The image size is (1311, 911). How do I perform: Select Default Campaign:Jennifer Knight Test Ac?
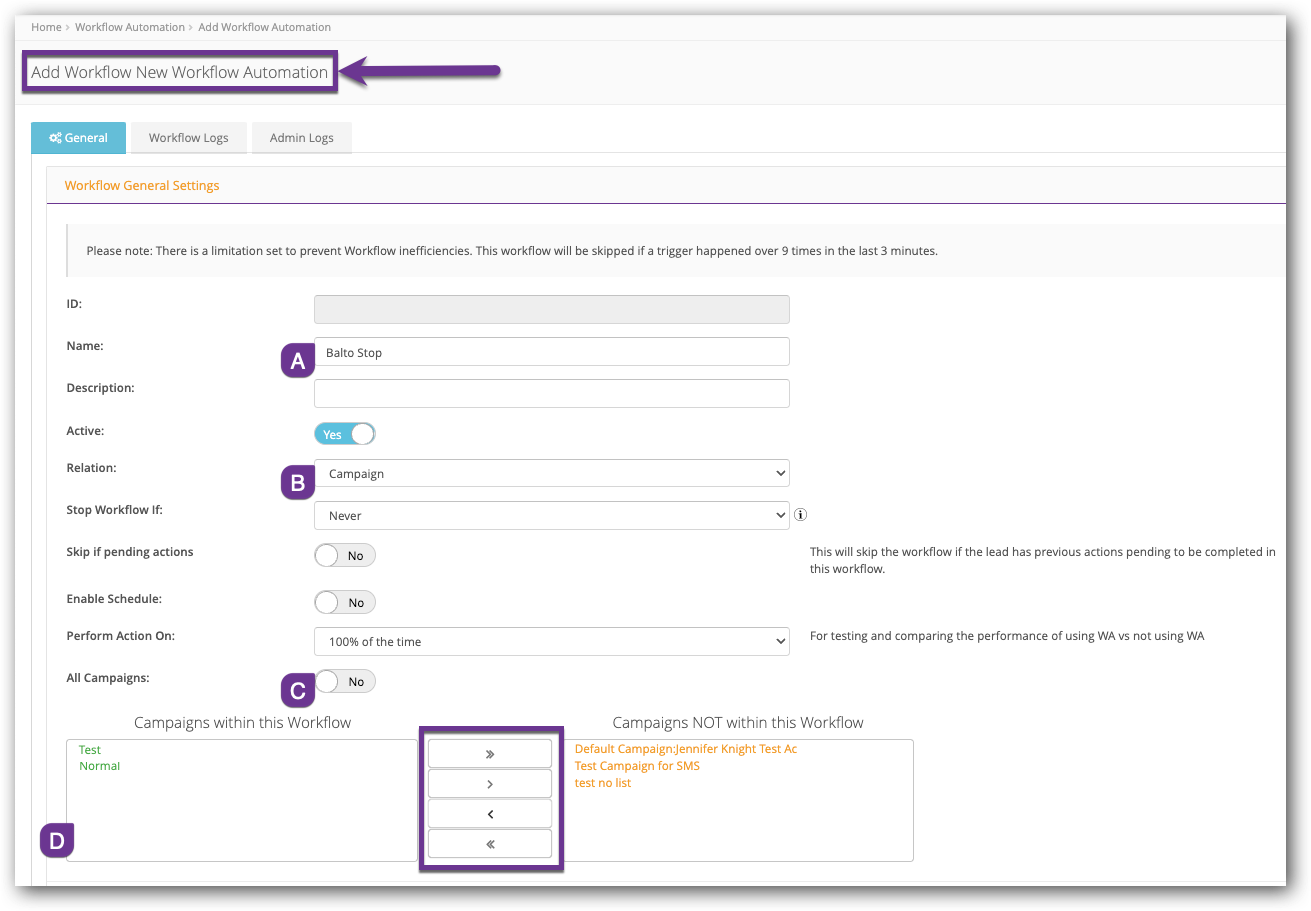tap(686, 749)
